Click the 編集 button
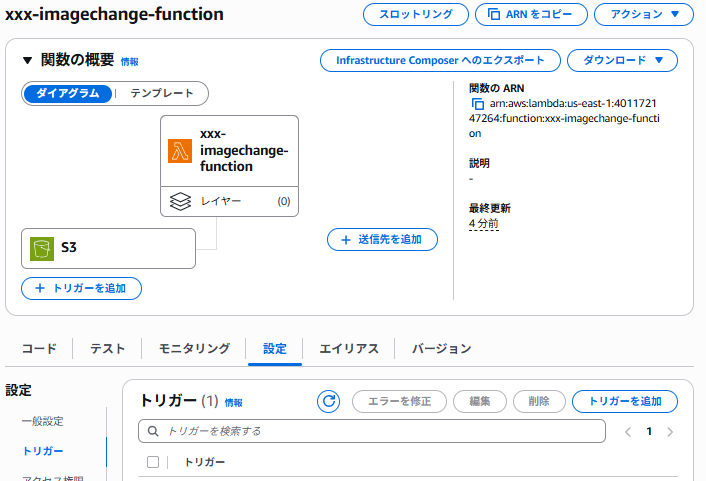 (x=480, y=401)
